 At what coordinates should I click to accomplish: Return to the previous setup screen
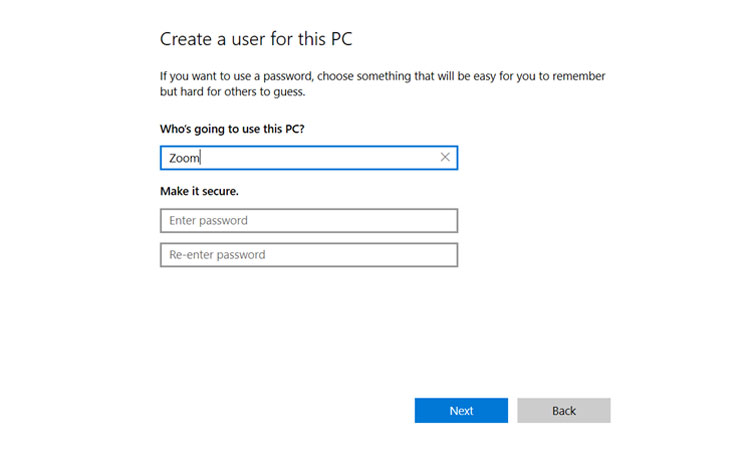pyautogui.click(x=563, y=411)
